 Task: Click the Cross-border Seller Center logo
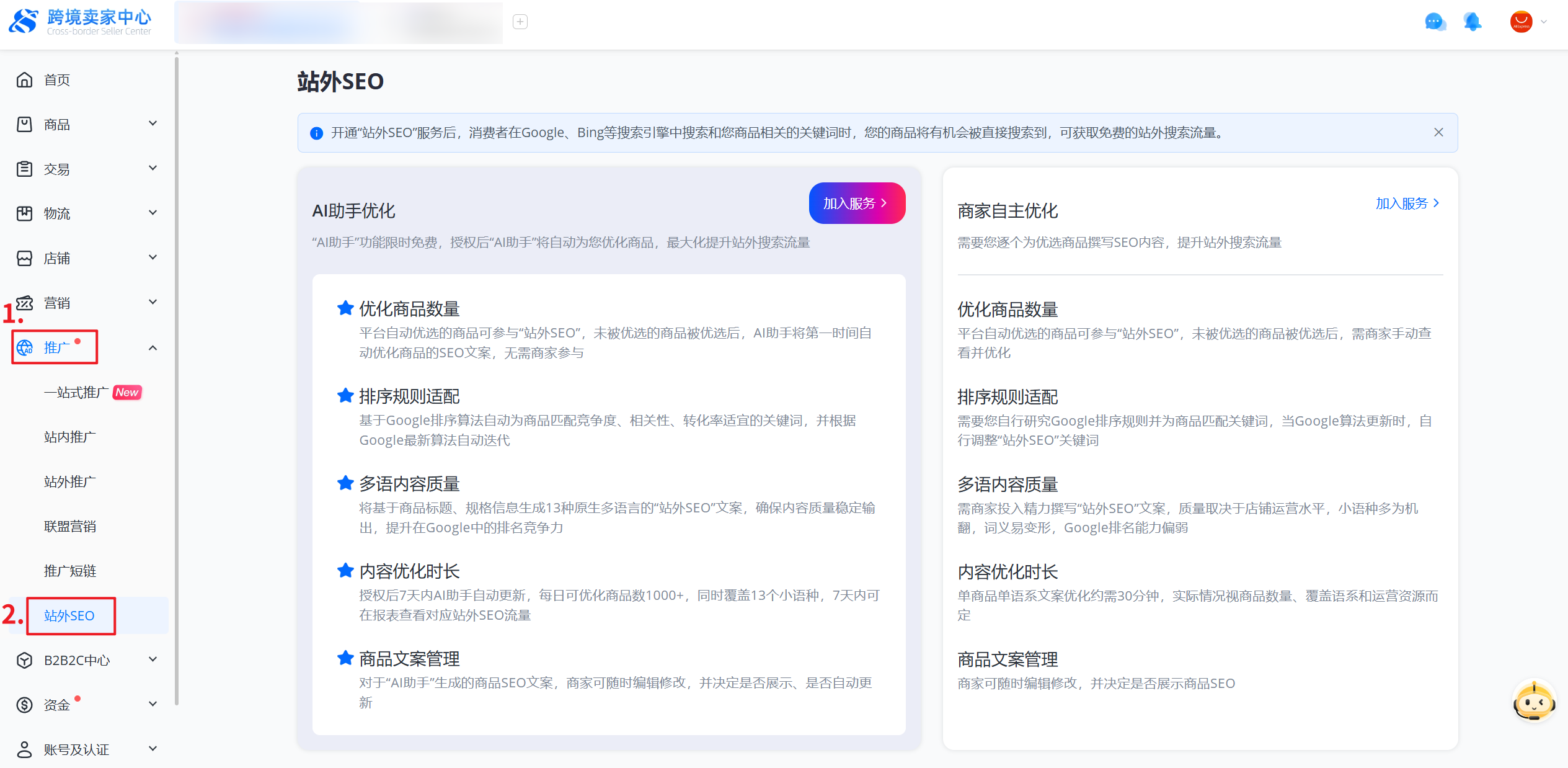tap(80, 22)
